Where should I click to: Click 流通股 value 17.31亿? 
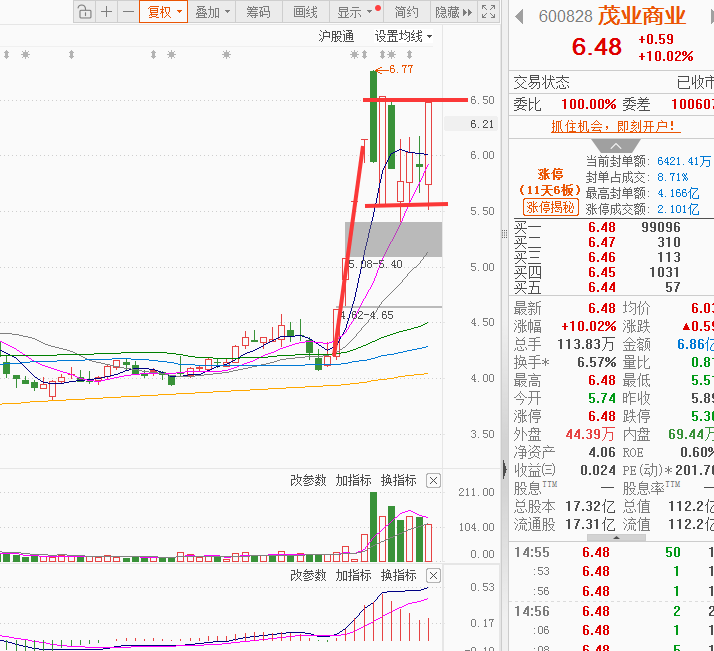(590, 524)
